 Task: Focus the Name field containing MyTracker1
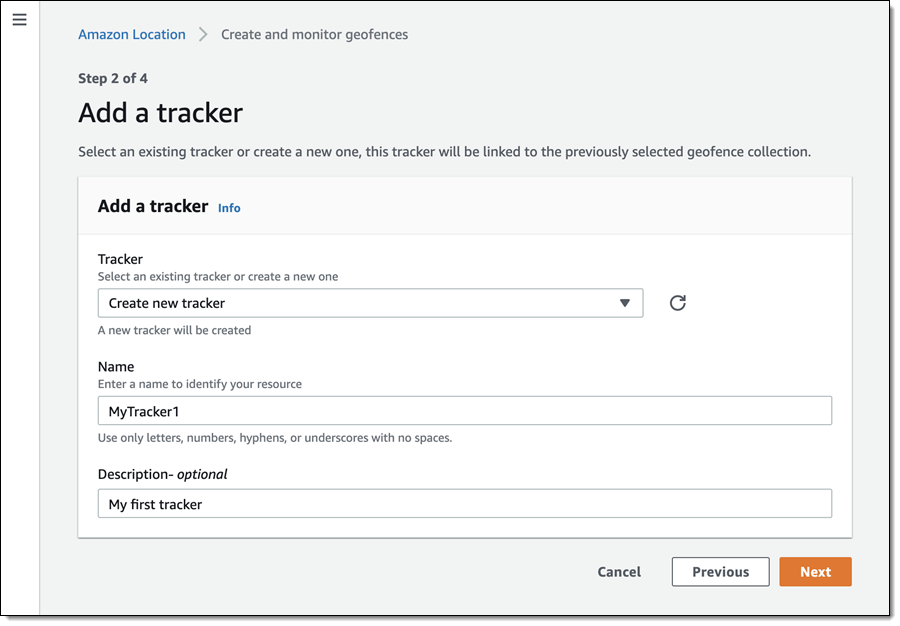464,411
